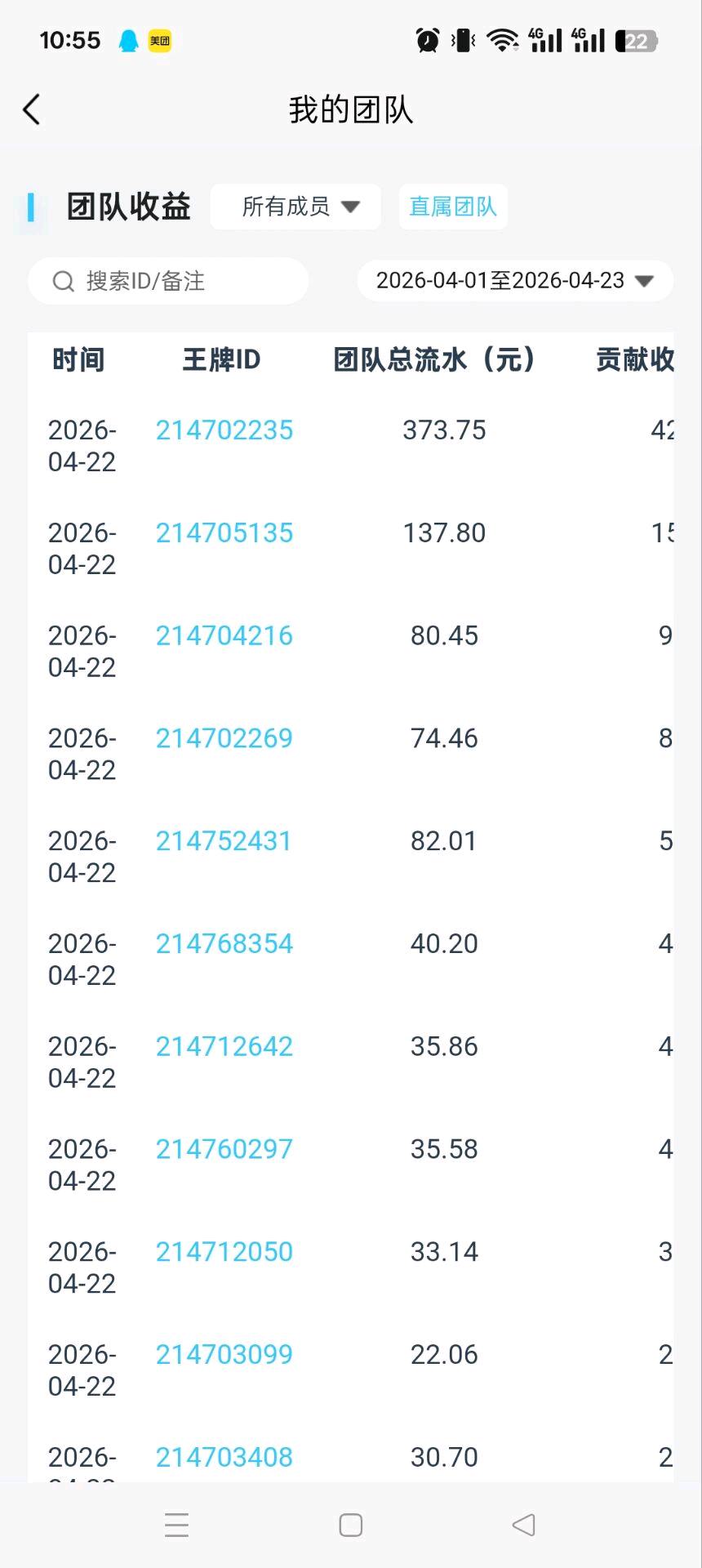This screenshot has width=702, height=1568.
Task: Tap the back arrow icon
Action: (32, 109)
